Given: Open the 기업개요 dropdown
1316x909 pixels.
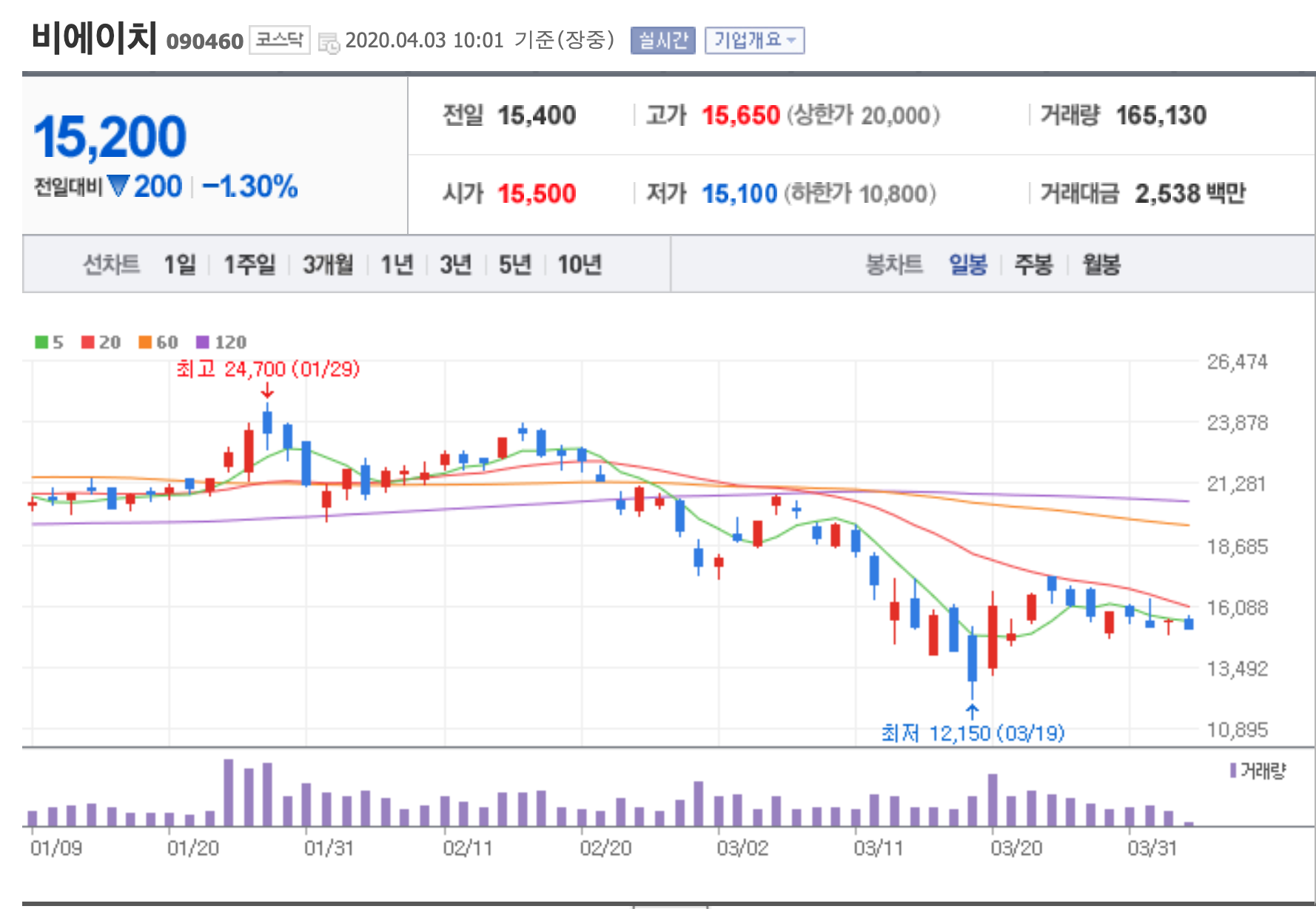Looking at the screenshot, I should pyautogui.click(x=754, y=40).
